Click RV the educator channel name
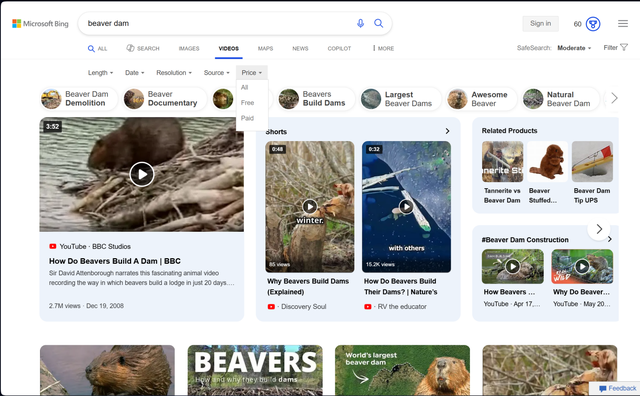 [402, 307]
